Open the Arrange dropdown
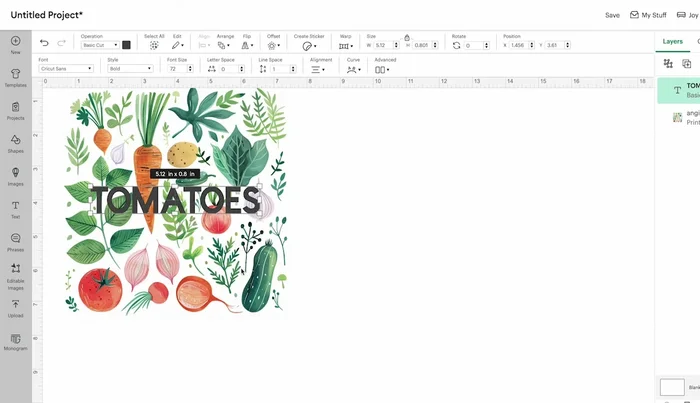The height and width of the screenshot is (403, 700). coord(224,45)
